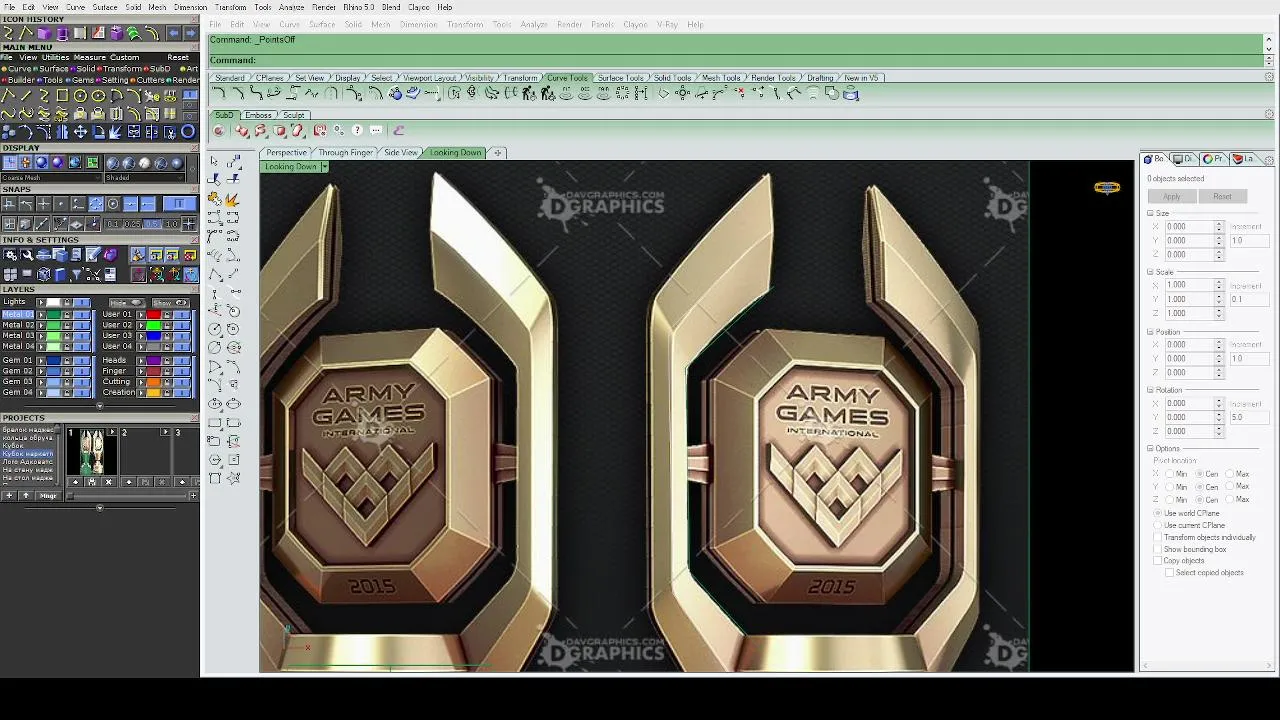
Task: Select the Polyline tool in Icon History
Action: [26, 33]
